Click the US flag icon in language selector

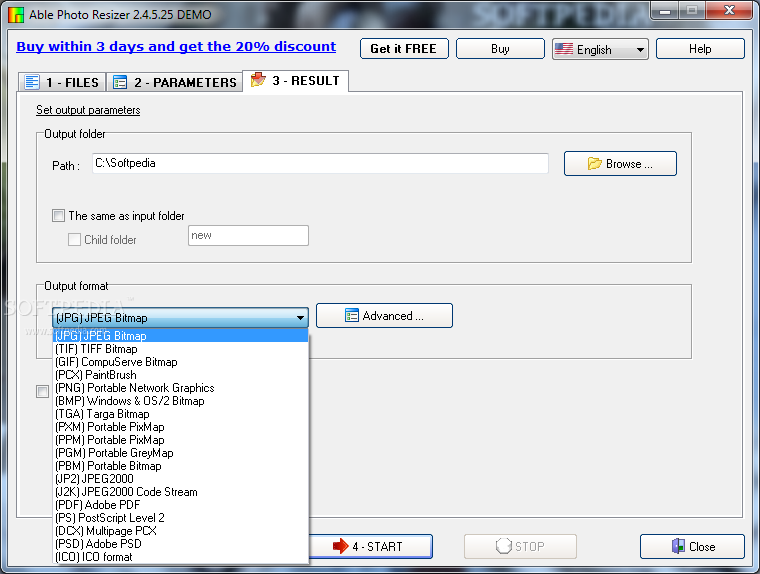pyautogui.click(x=564, y=49)
